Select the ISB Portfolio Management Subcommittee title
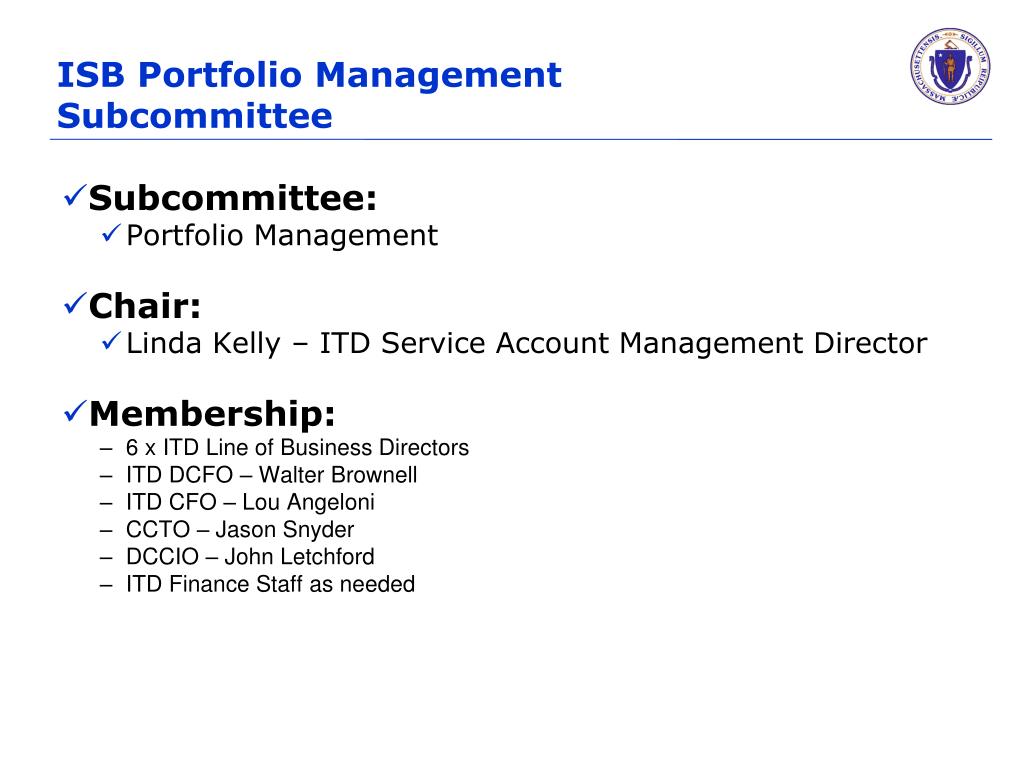 pyautogui.click(x=309, y=95)
